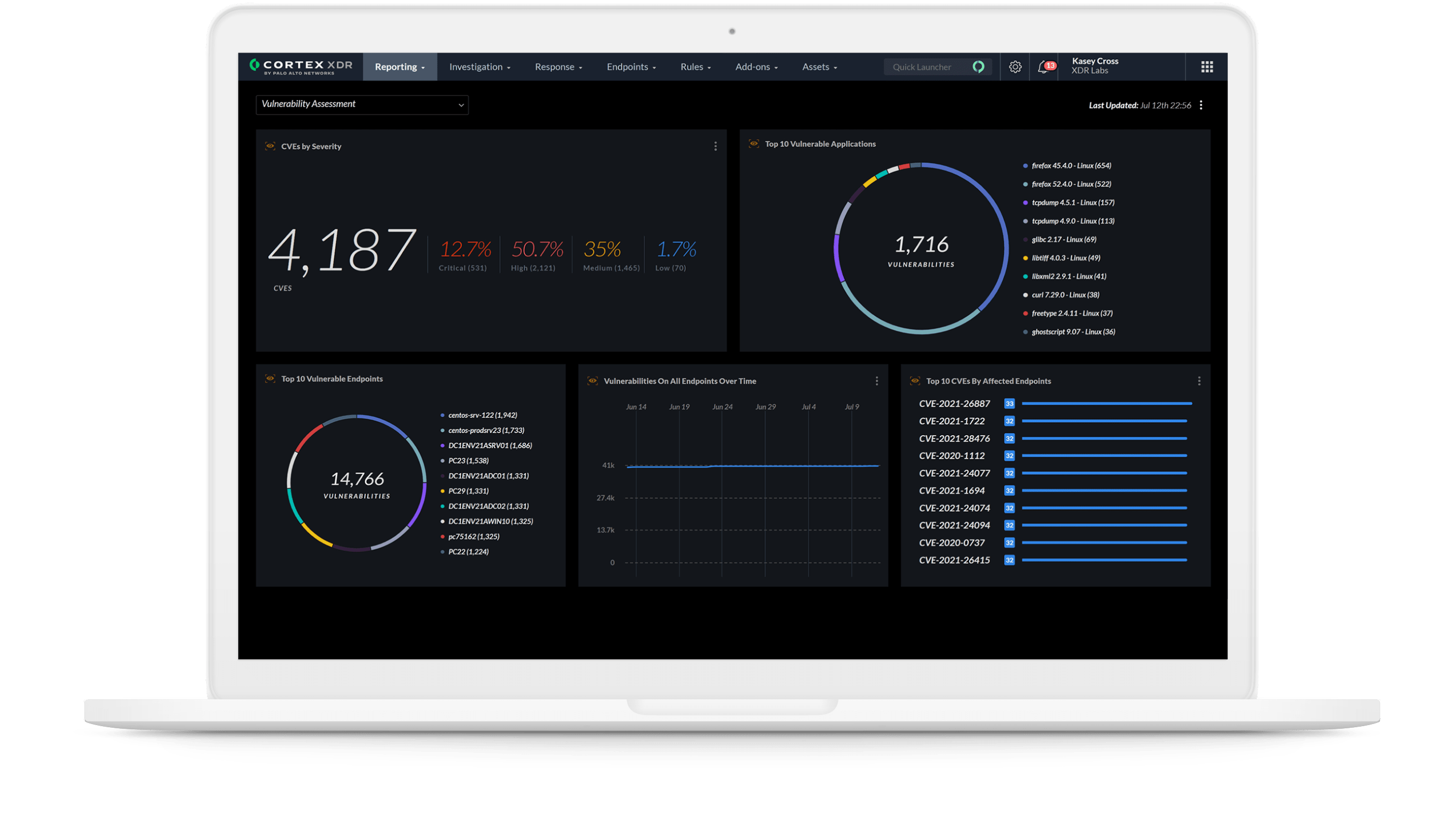Open the notifications bell showing 13 alerts

(x=1045, y=67)
